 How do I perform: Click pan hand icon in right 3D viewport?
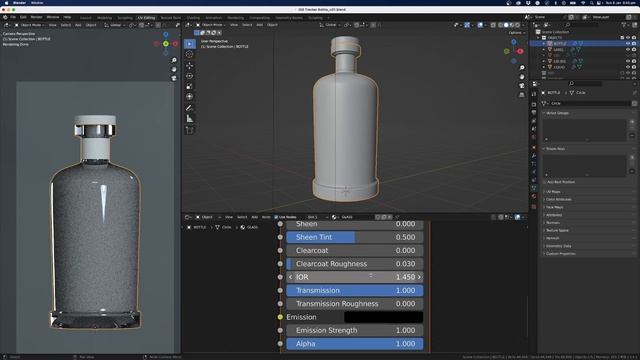point(522,77)
